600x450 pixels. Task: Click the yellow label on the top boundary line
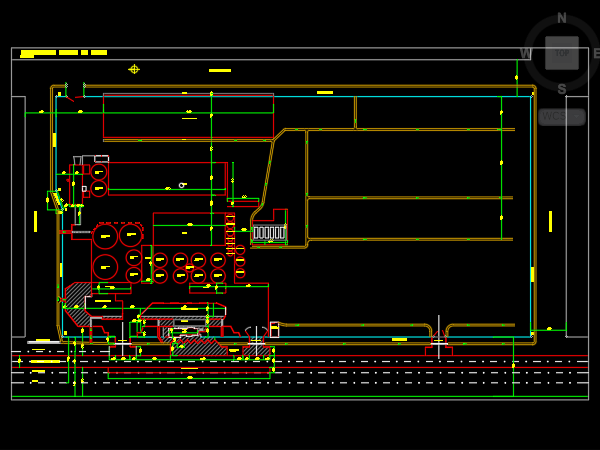(x=325, y=92)
